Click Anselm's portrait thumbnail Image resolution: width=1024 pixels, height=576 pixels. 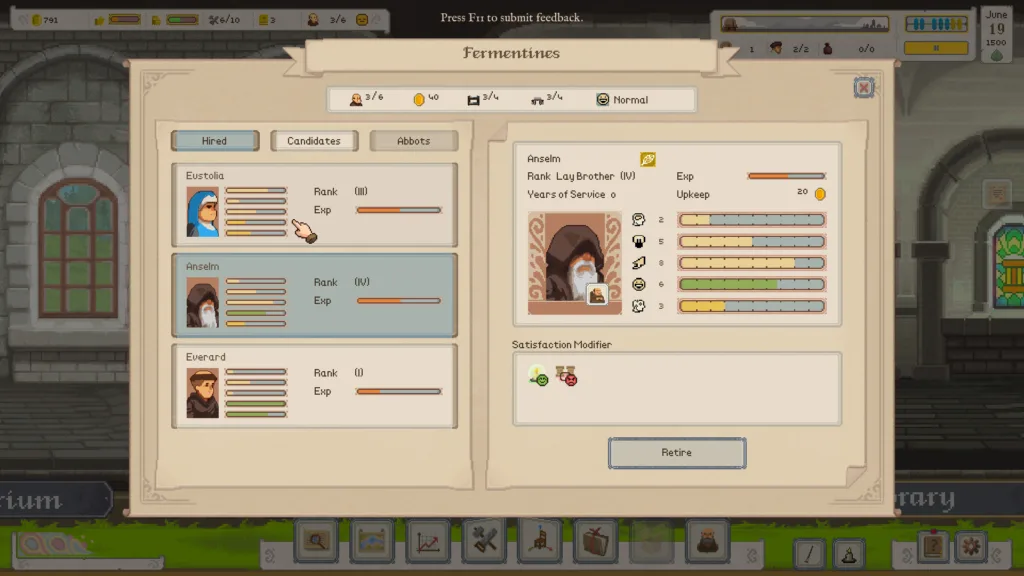[x=572, y=262]
